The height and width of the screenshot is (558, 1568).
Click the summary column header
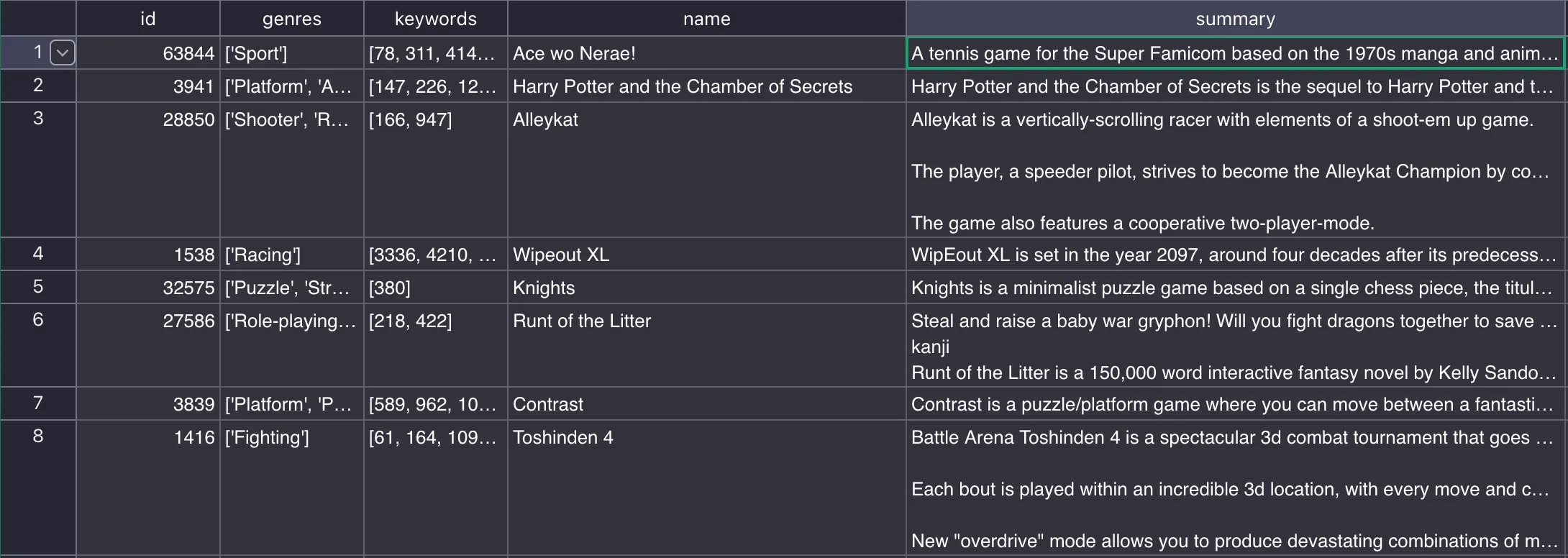[1236, 19]
